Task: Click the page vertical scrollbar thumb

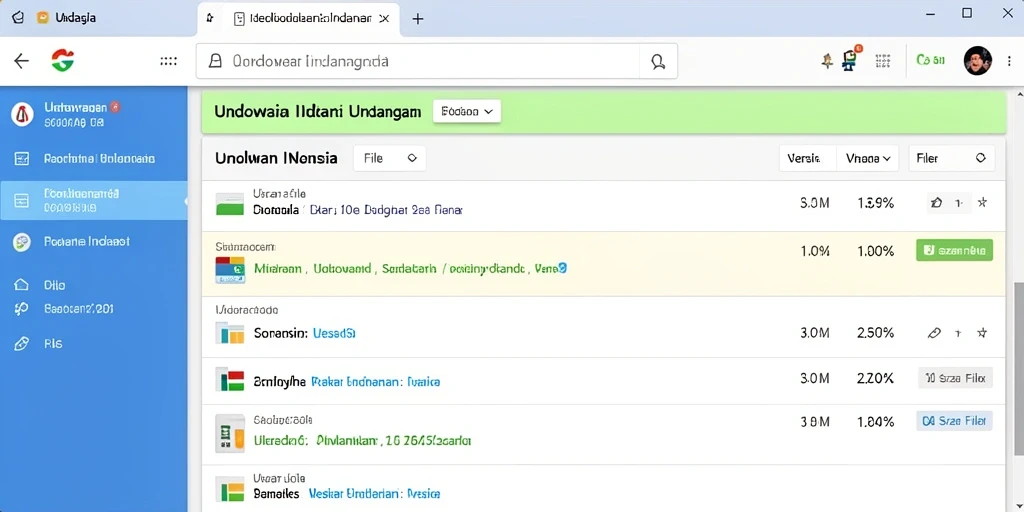Action: [1019, 369]
